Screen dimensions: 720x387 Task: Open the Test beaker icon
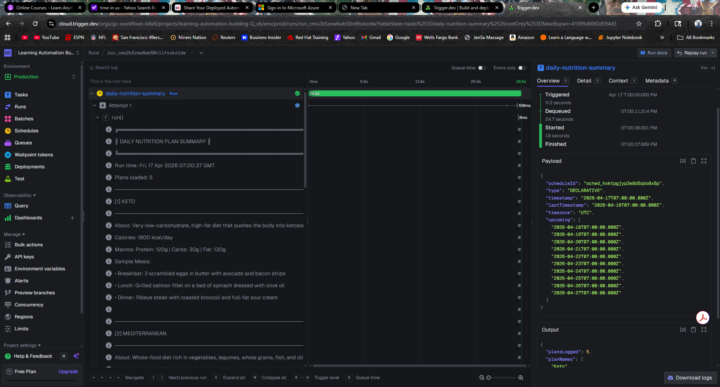[x=8, y=179]
